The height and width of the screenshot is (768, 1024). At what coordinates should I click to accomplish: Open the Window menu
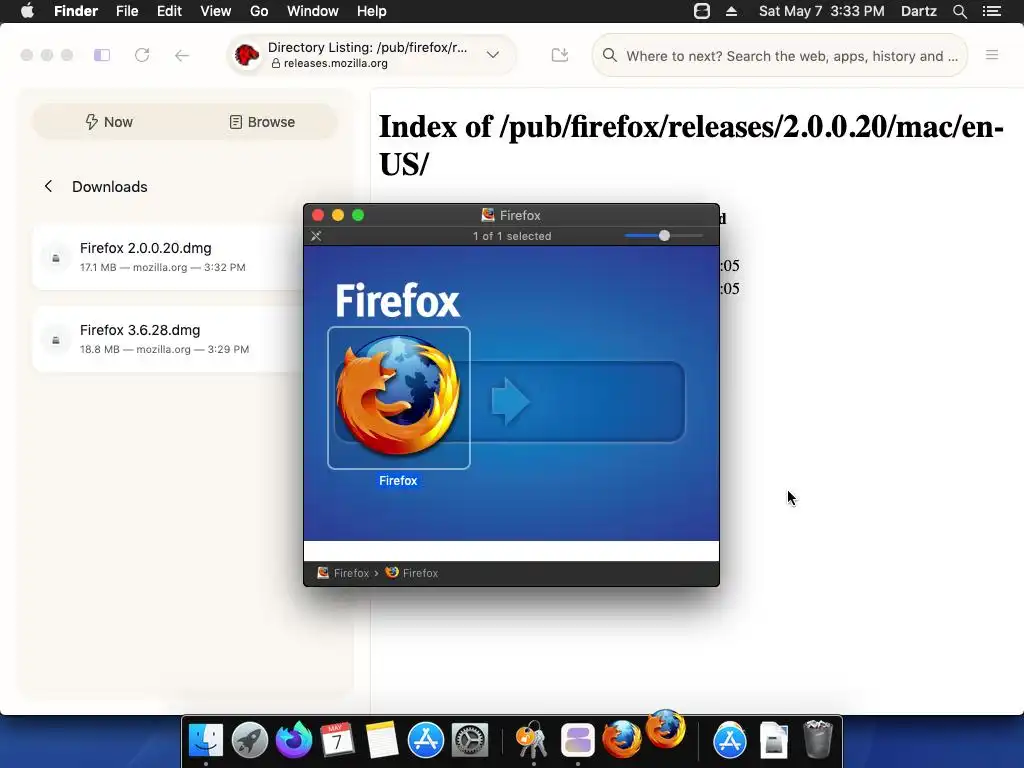tap(313, 11)
